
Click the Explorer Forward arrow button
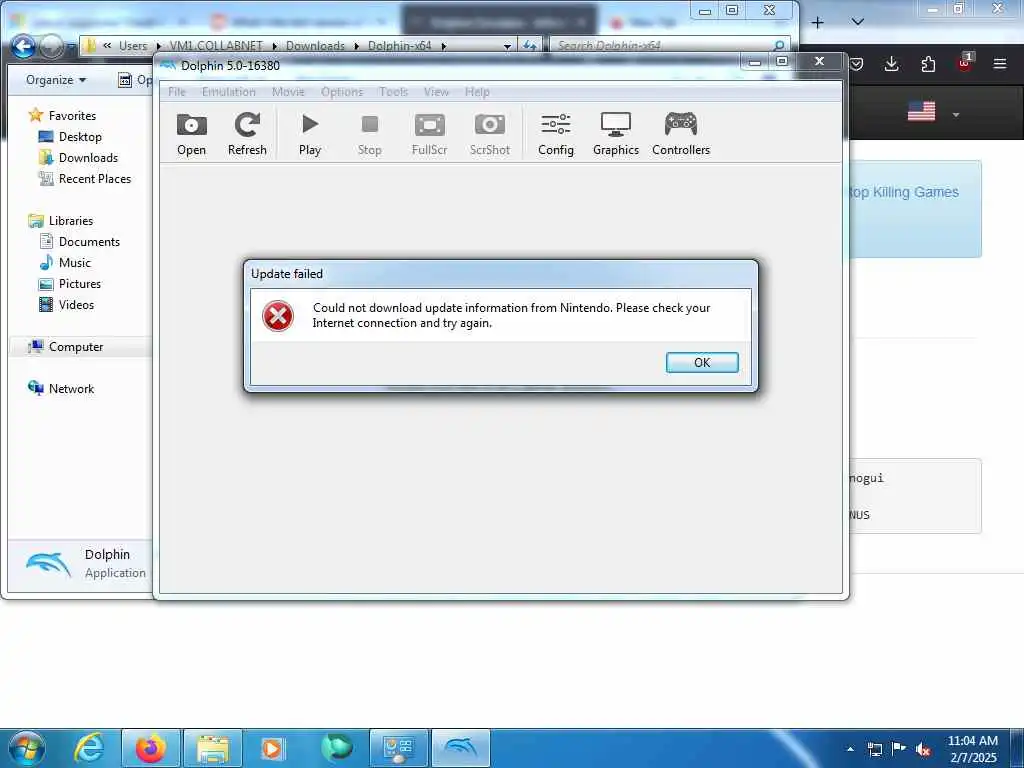[51, 46]
